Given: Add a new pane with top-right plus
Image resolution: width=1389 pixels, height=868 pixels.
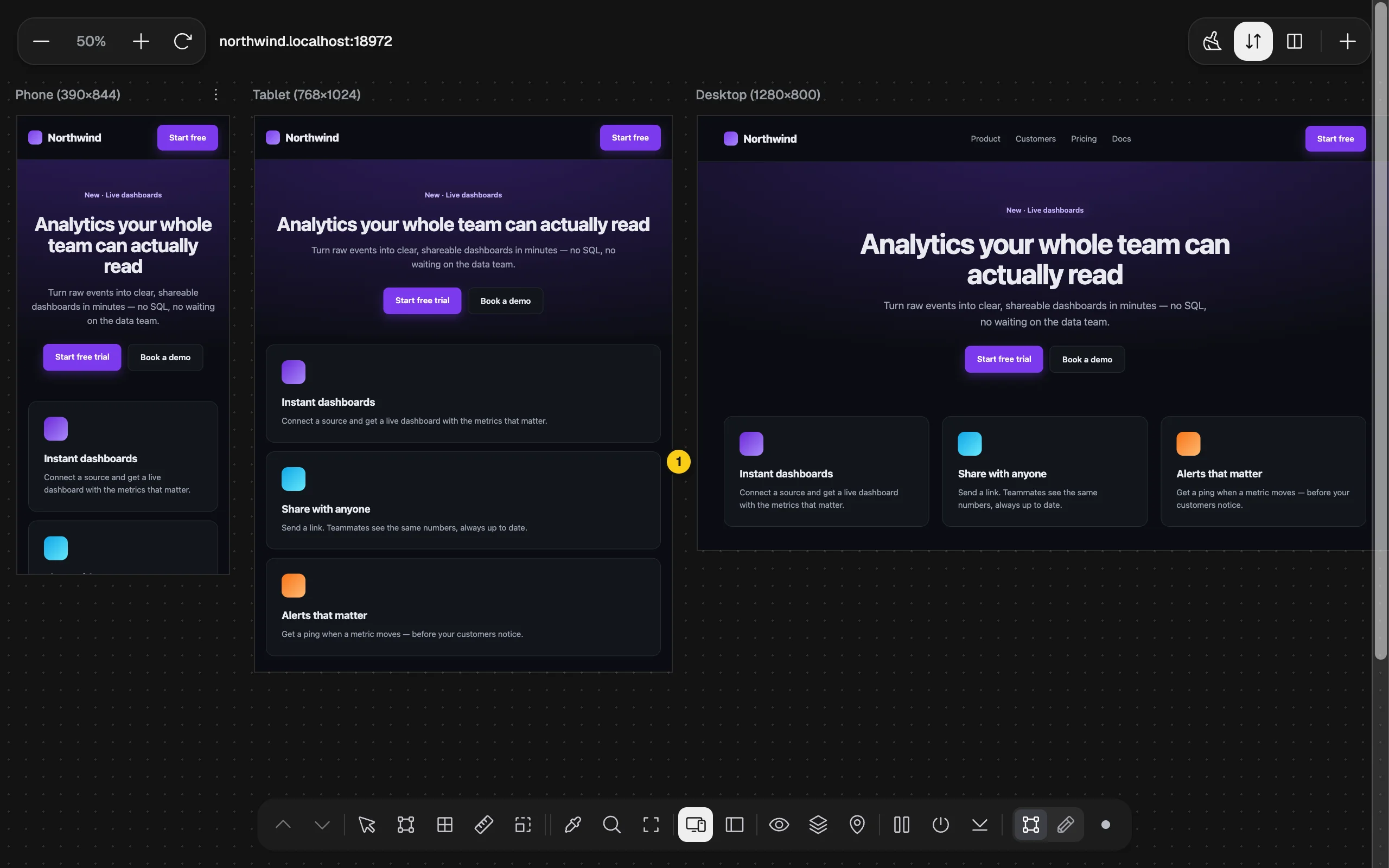Looking at the screenshot, I should (x=1347, y=41).
